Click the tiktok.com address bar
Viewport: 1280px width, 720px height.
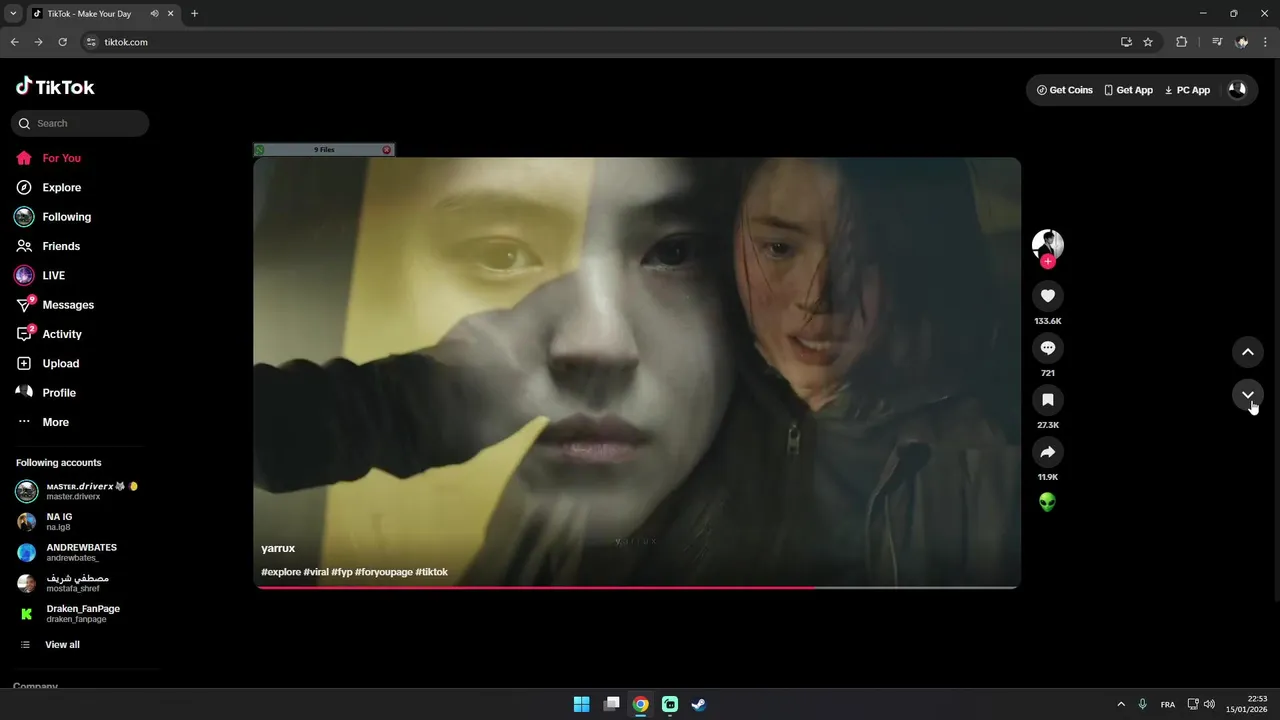tap(600, 42)
